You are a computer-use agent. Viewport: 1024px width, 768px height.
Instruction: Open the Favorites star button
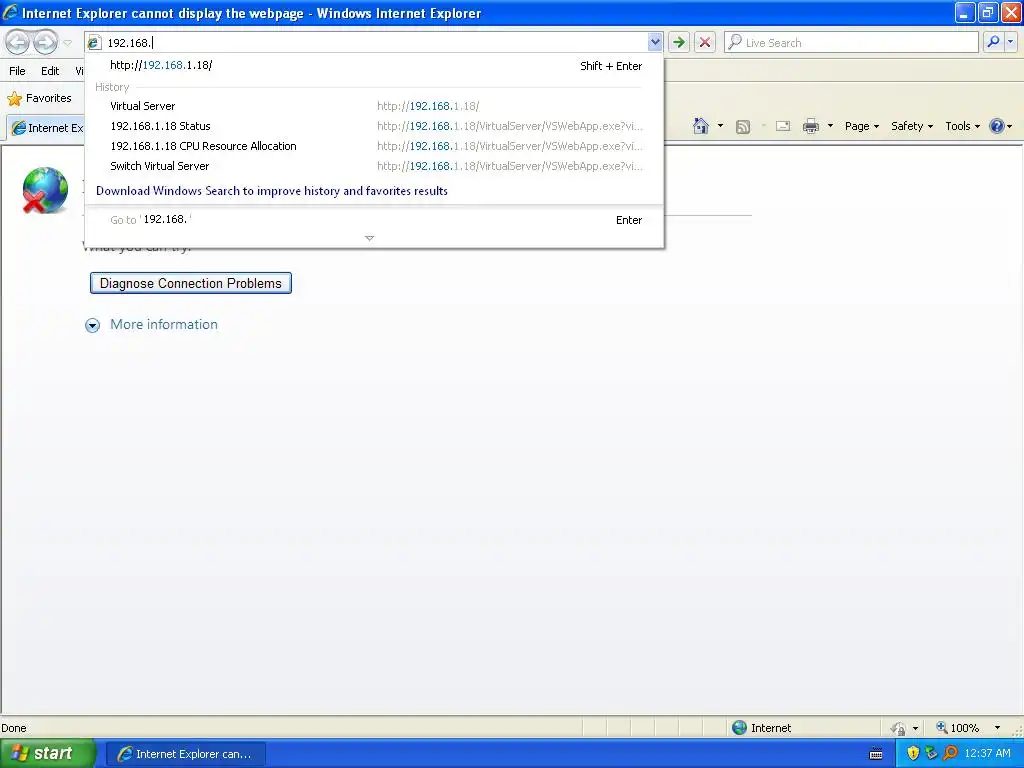click(x=40, y=98)
